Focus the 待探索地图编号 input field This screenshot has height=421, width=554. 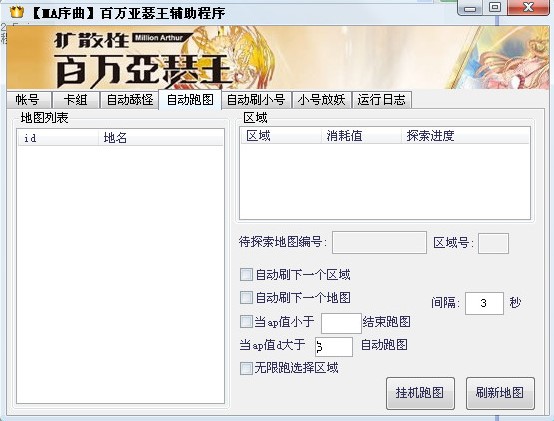pos(379,242)
